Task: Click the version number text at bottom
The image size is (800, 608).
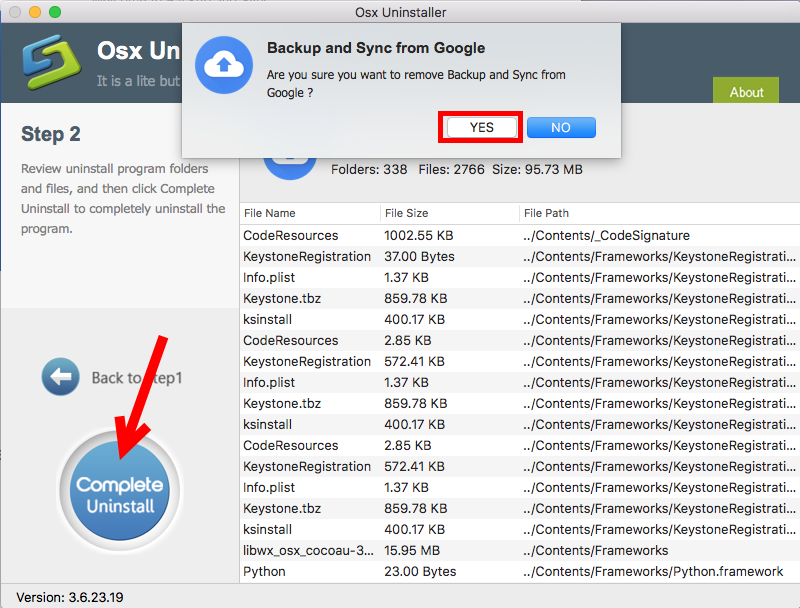Action: [x=69, y=598]
